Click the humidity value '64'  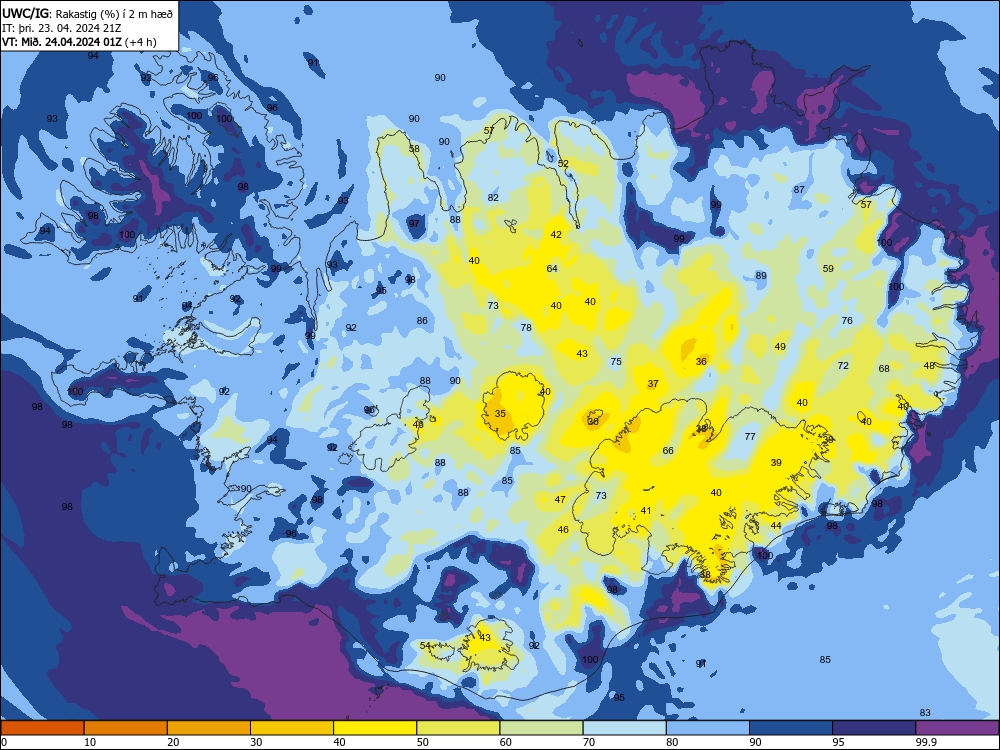click(x=552, y=268)
